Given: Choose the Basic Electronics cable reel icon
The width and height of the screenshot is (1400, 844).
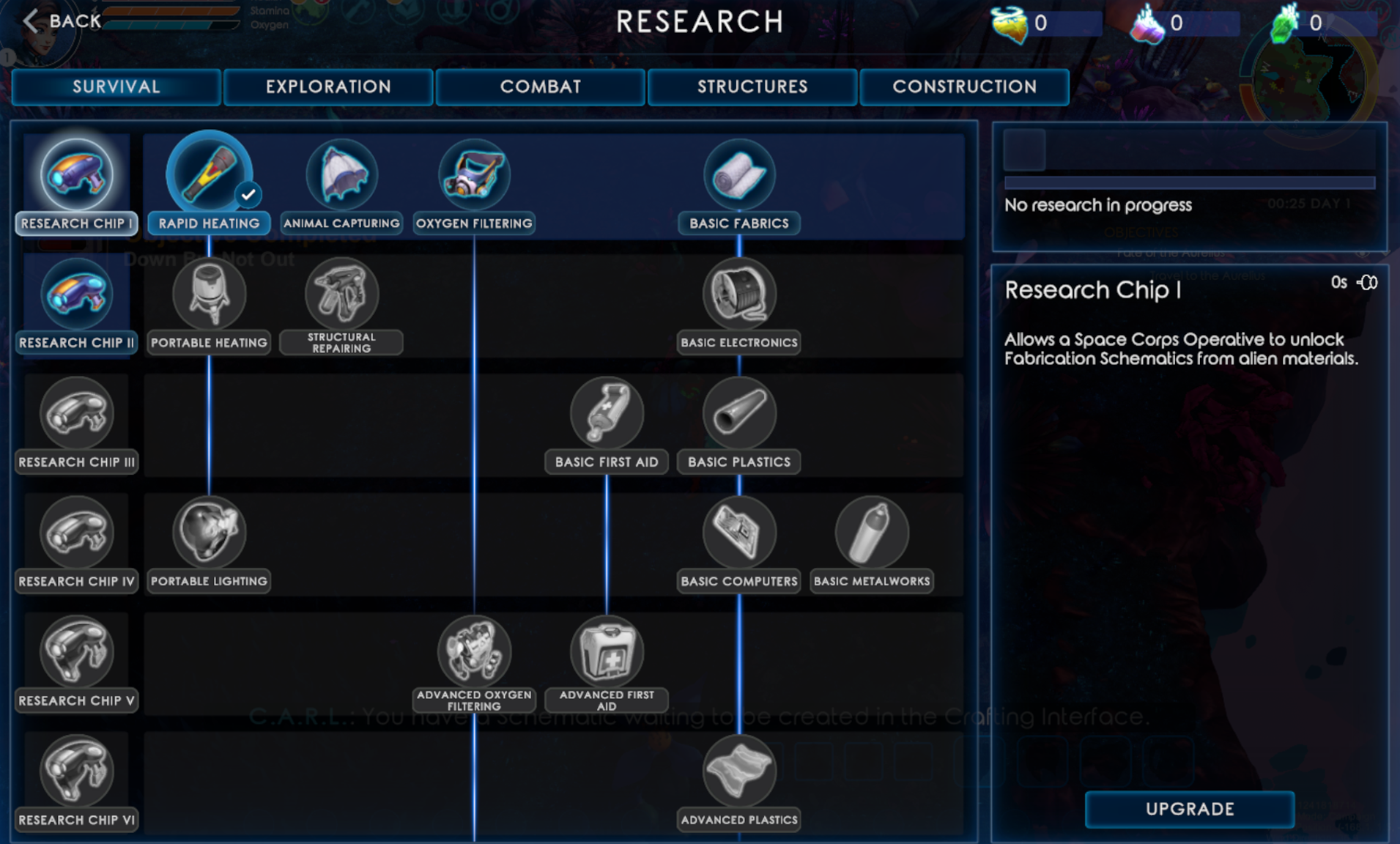Looking at the screenshot, I should click(739, 294).
